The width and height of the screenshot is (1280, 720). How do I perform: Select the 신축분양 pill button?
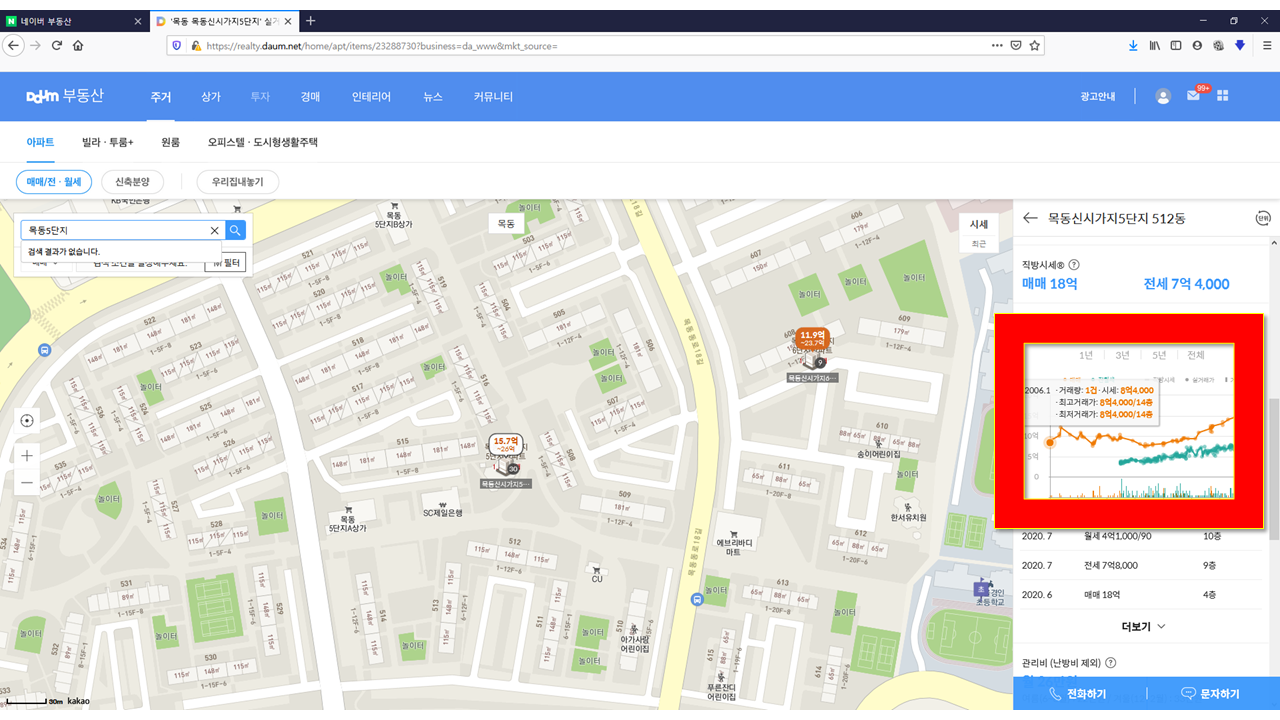coord(132,181)
